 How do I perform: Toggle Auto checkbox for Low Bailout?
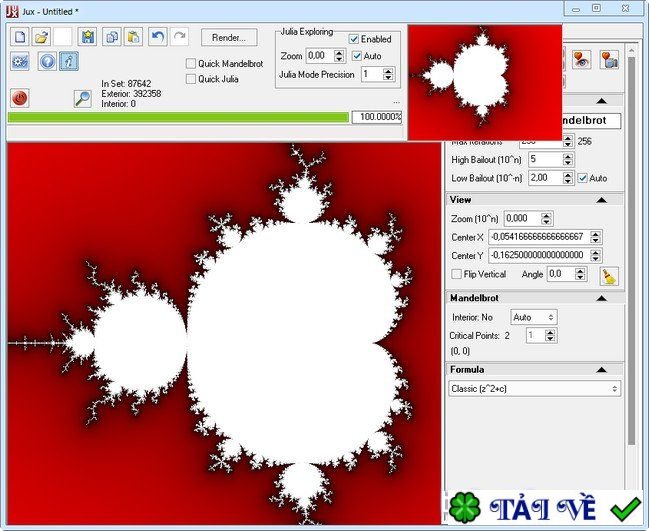point(583,178)
